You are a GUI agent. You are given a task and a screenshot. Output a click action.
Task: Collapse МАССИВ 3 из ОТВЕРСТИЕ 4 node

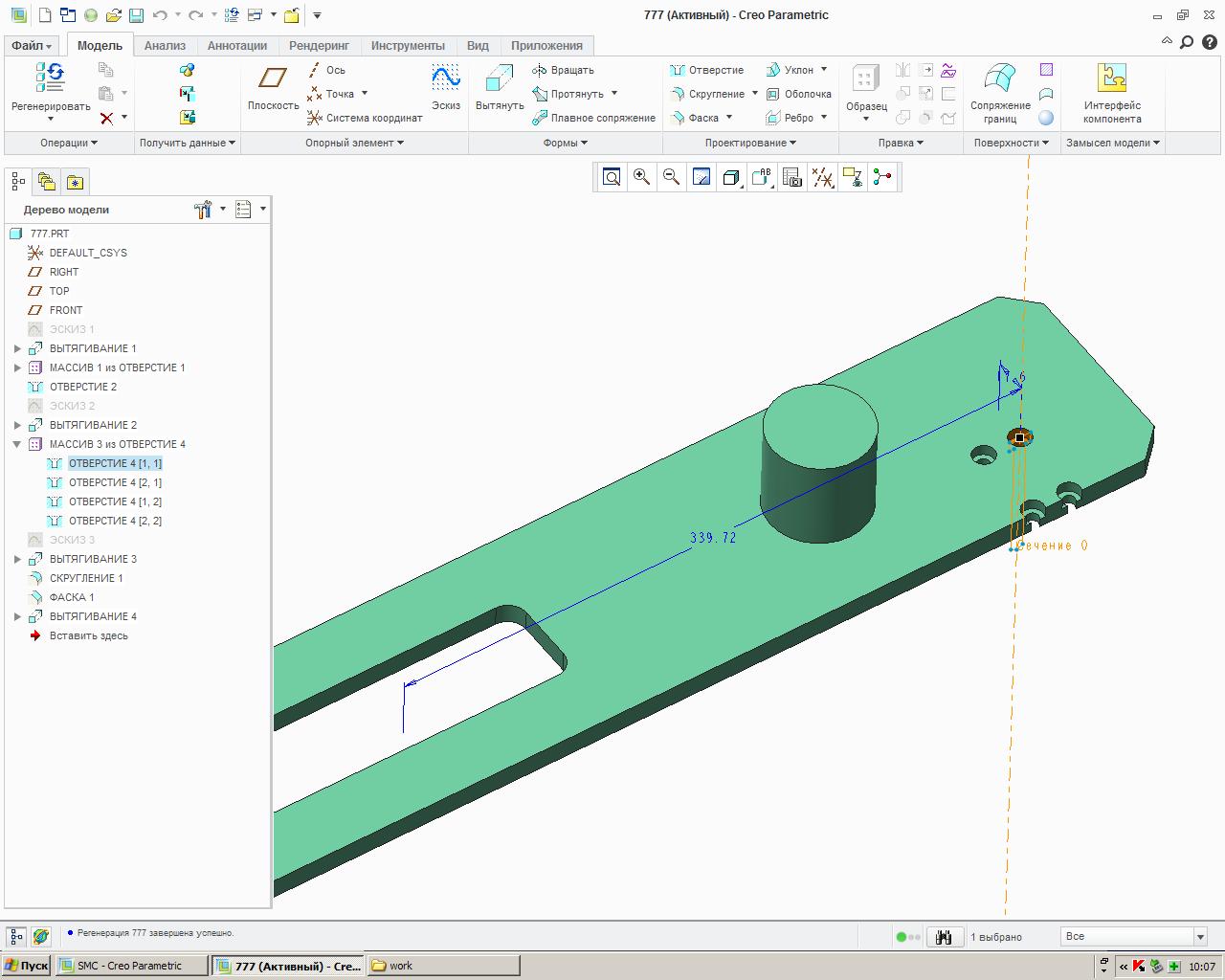click(17, 444)
